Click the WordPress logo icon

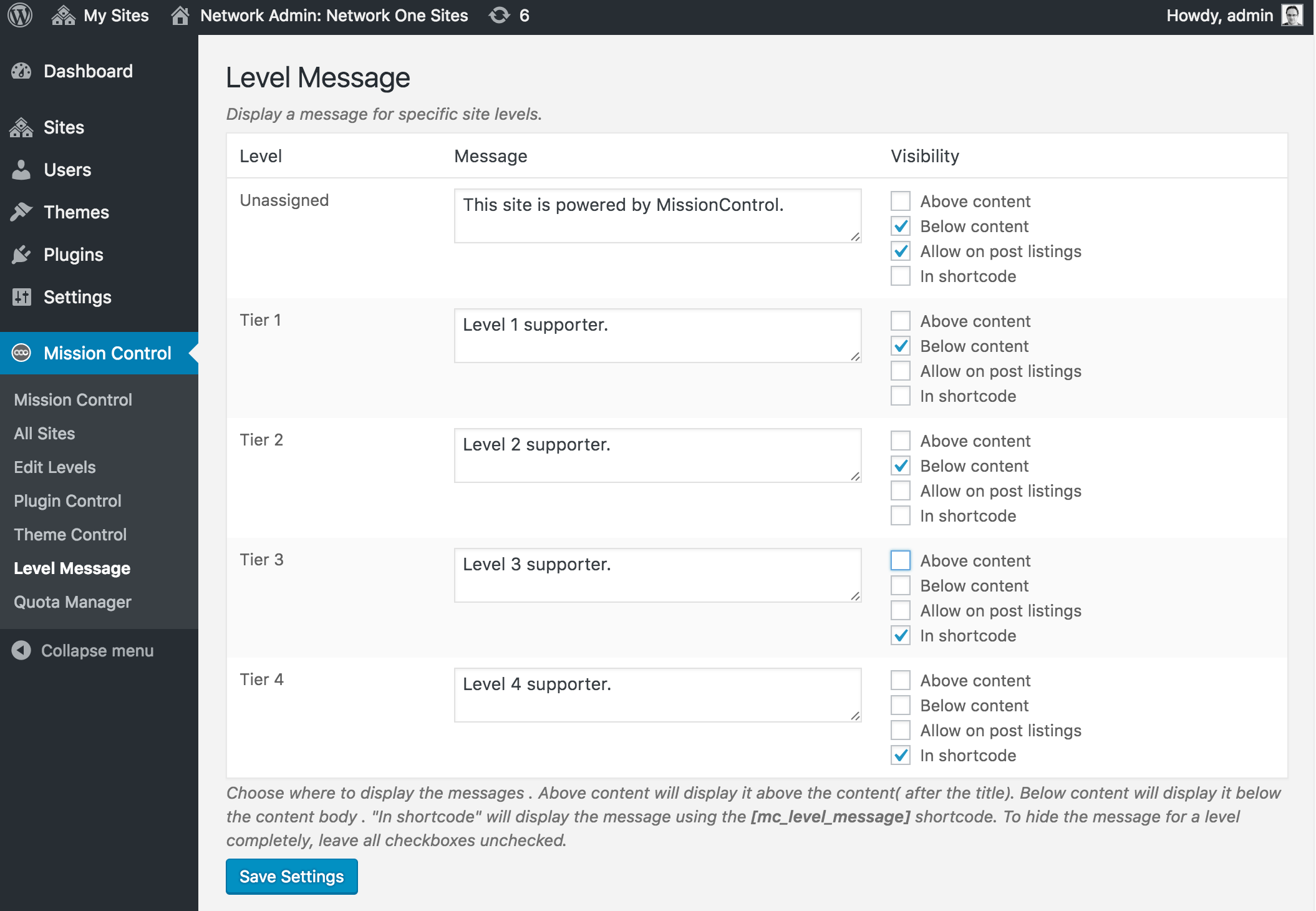coord(20,15)
